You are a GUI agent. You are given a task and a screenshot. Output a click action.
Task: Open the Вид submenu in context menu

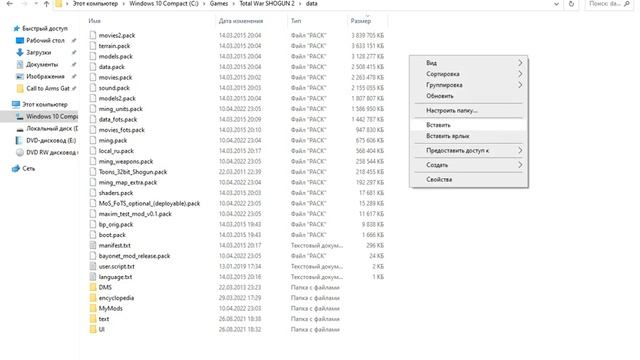469,63
